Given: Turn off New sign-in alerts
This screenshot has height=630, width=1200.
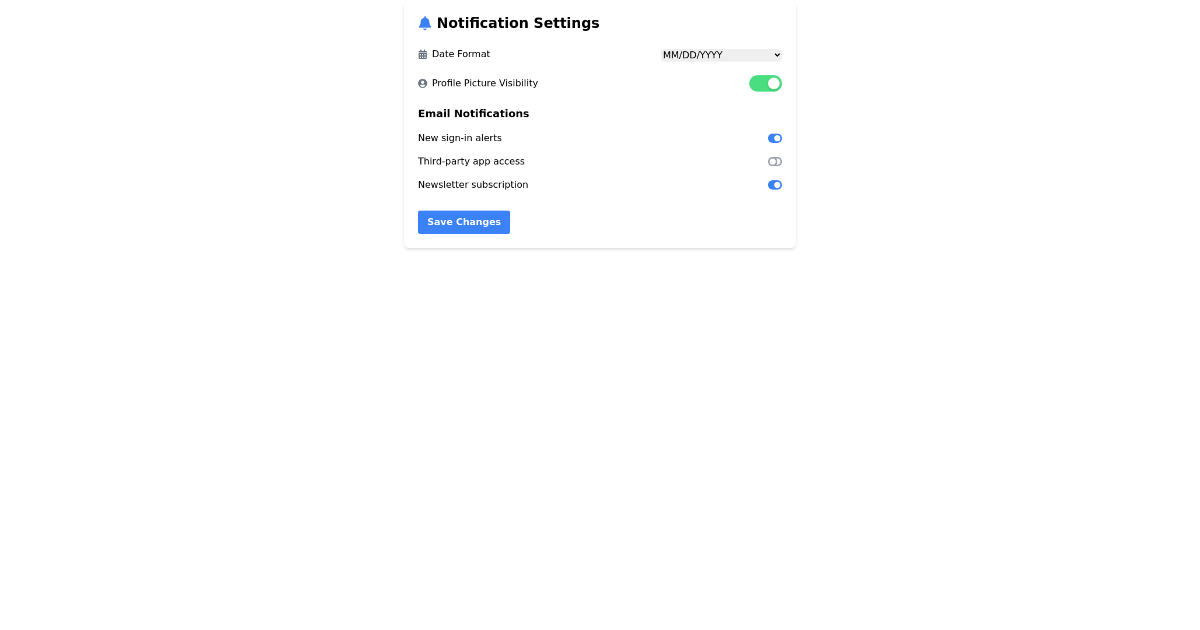Looking at the screenshot, I should (775, 138).
